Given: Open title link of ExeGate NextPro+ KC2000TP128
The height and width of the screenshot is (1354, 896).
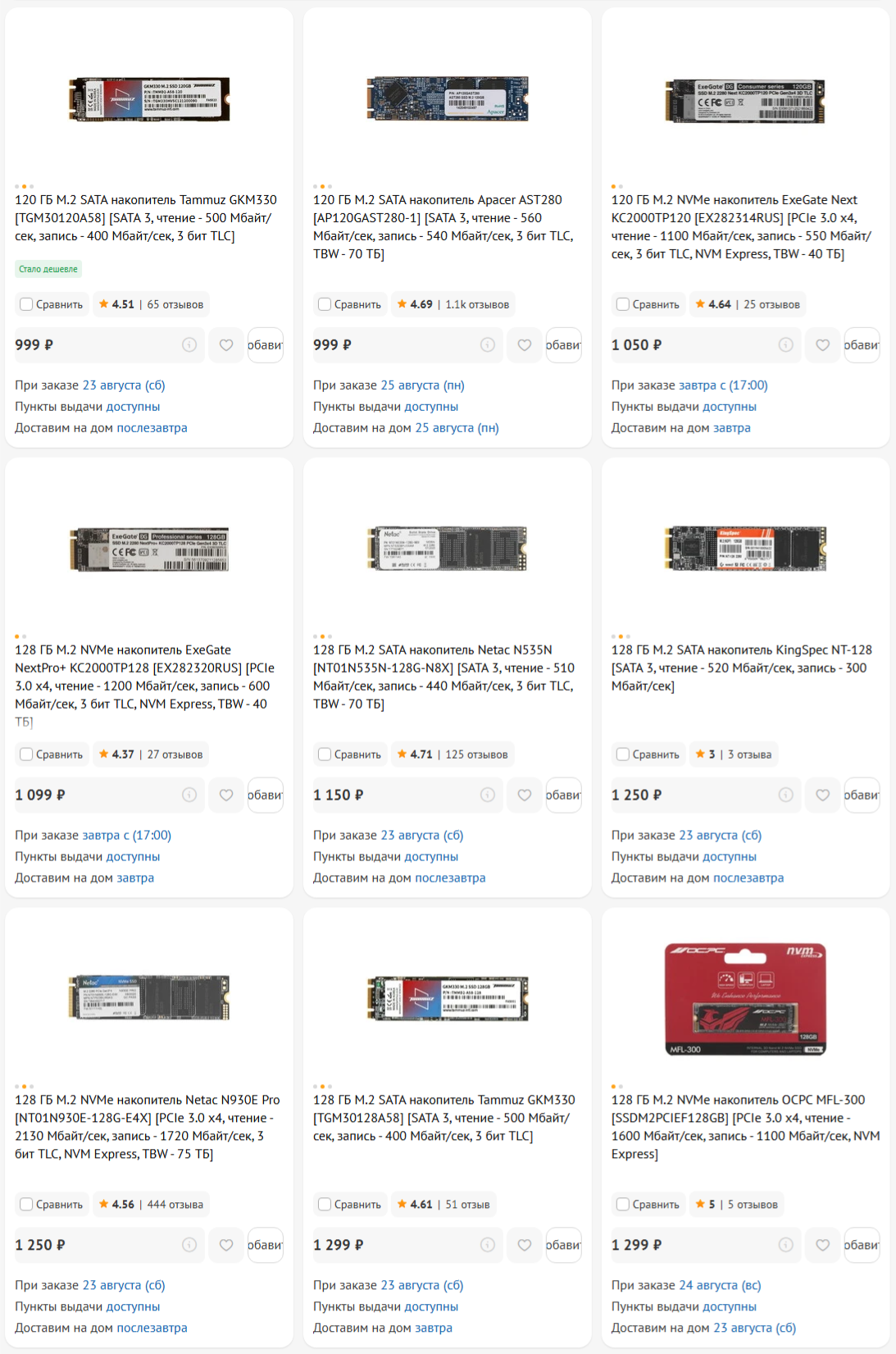Looking at the screenshot, I should click(x=144, y=686).
